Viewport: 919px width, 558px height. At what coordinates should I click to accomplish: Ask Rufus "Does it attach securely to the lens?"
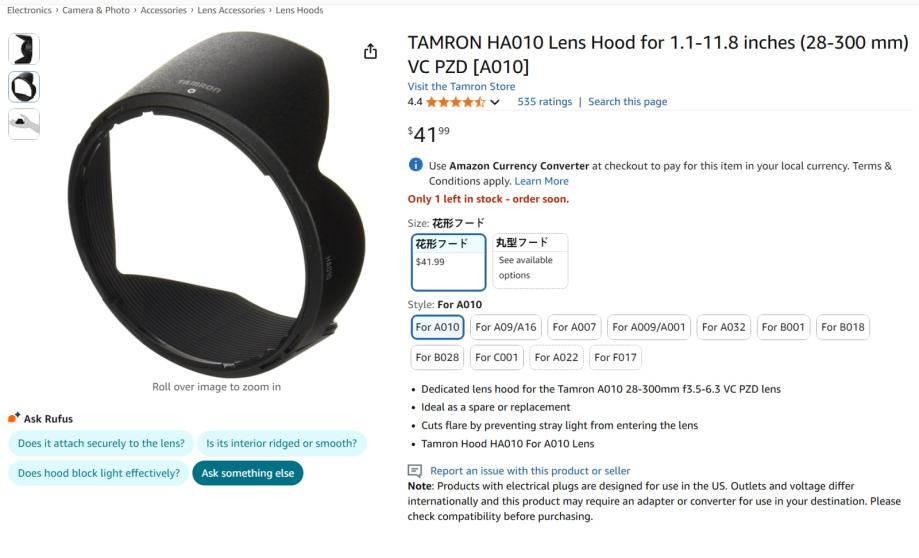(x=101, y=443)
